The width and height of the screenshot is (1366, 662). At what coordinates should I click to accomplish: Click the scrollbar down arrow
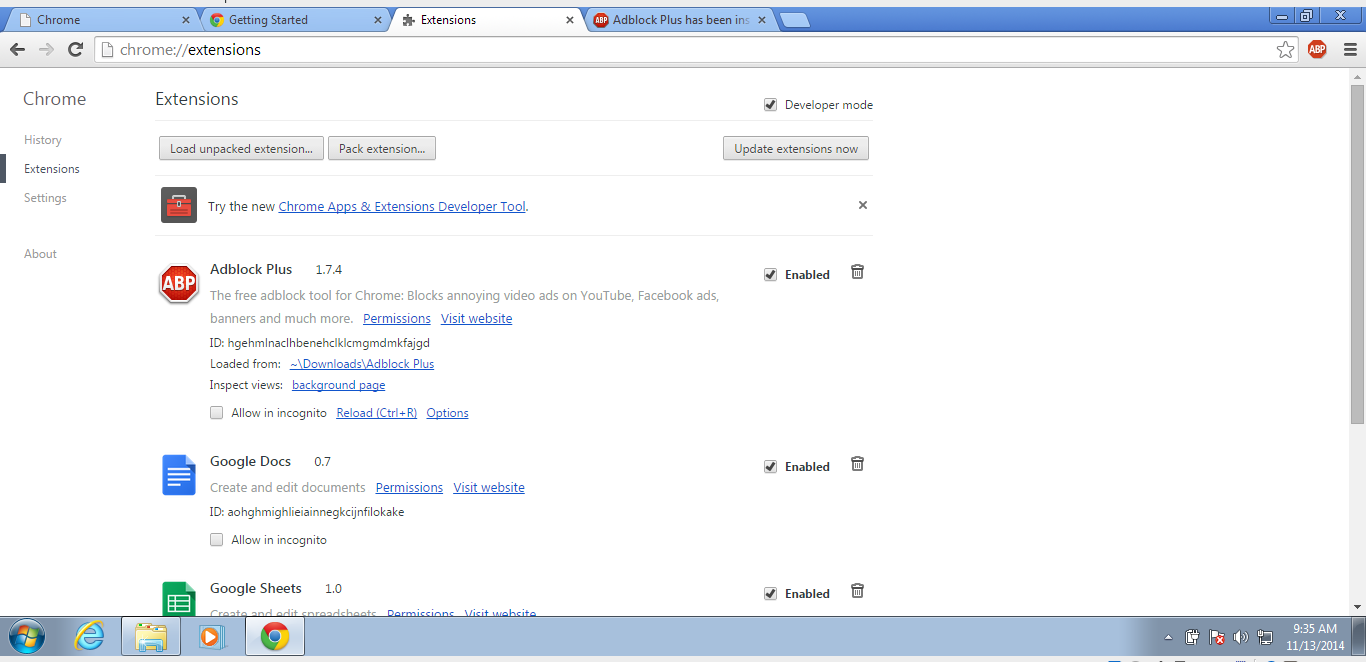(1357, 608)
